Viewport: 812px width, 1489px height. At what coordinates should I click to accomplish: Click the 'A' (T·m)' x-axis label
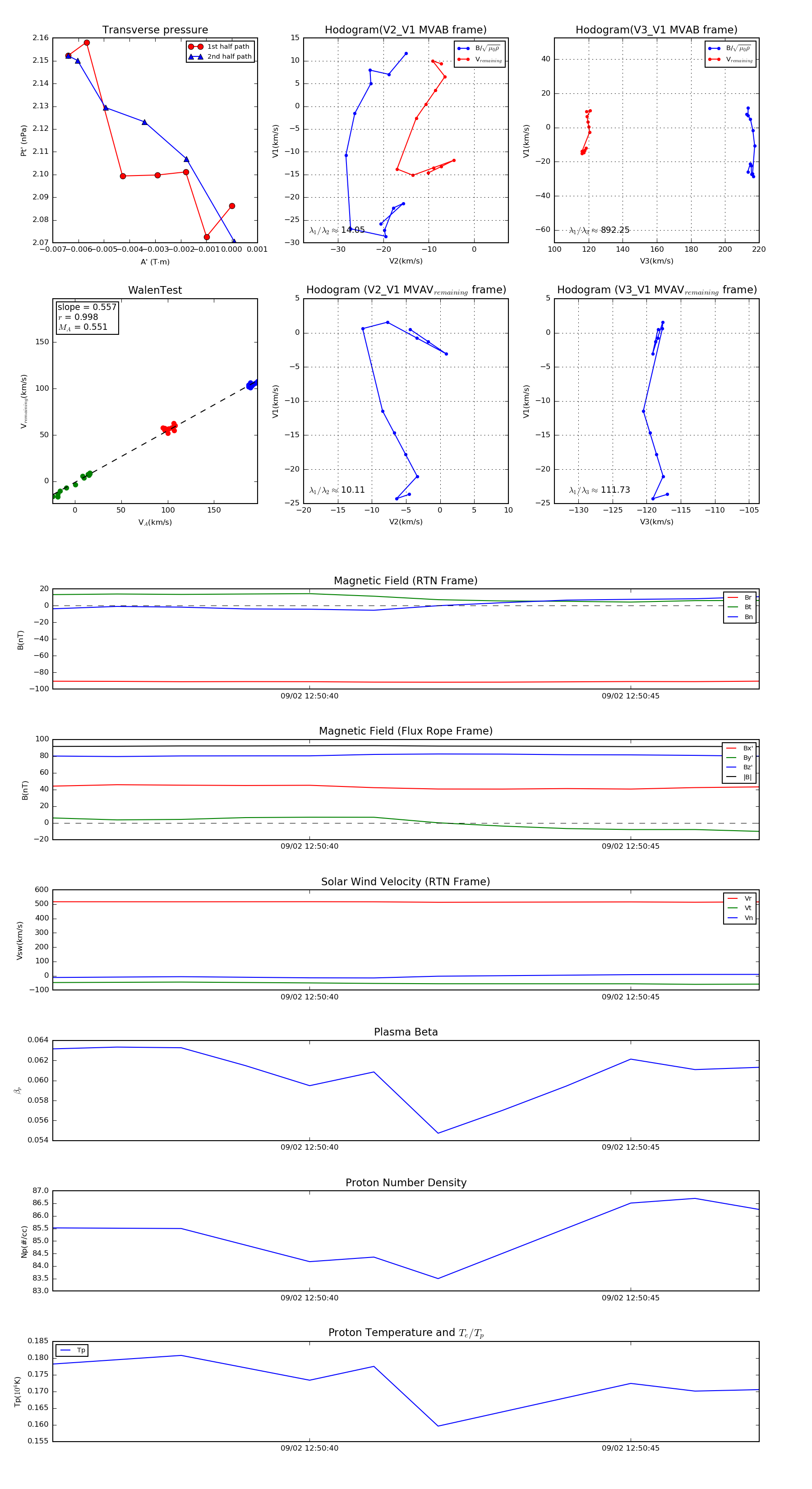tap(155, 262)
